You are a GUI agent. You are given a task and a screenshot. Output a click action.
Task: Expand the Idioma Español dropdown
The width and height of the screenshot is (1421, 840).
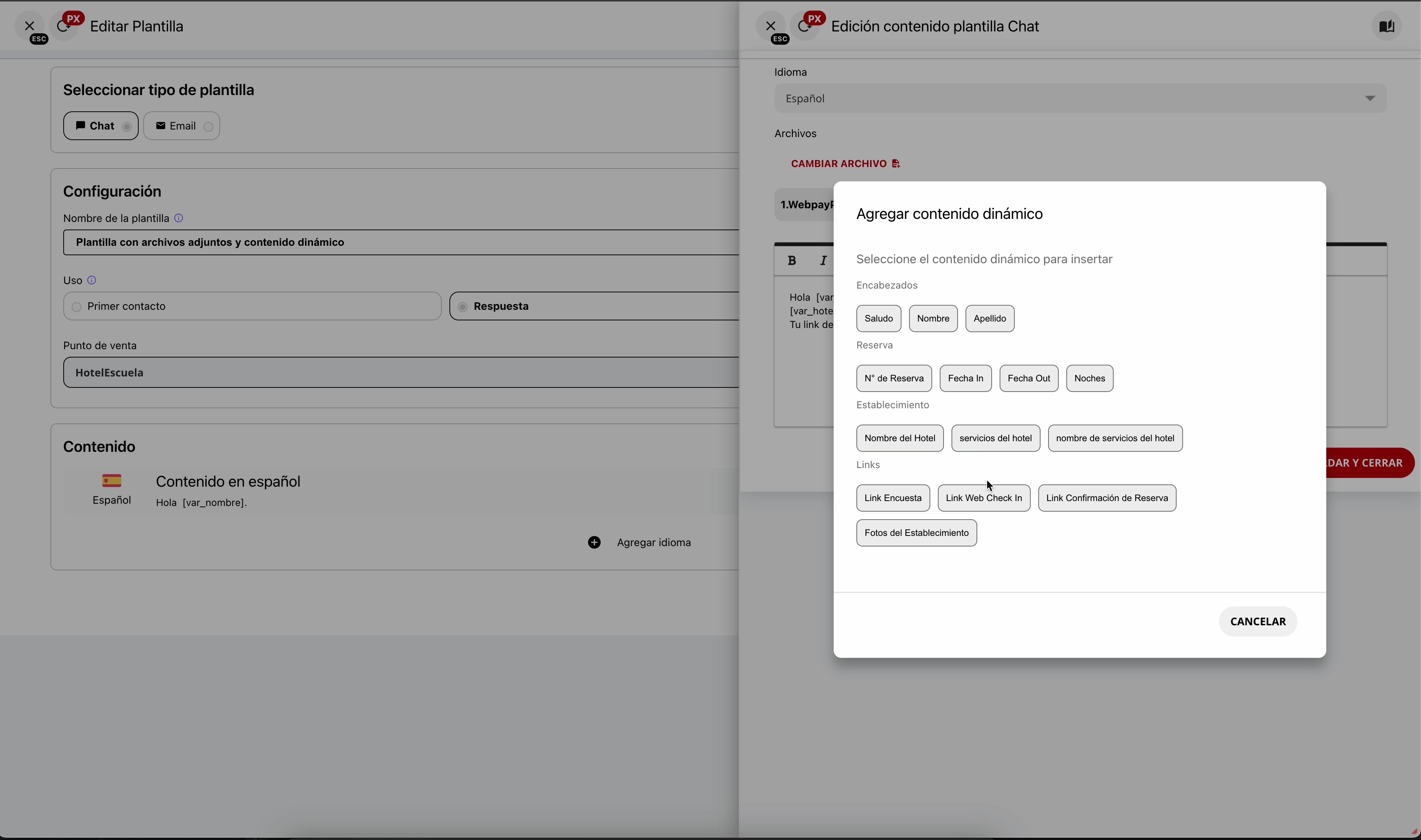pyautogui.click(x=1080, y=98)
